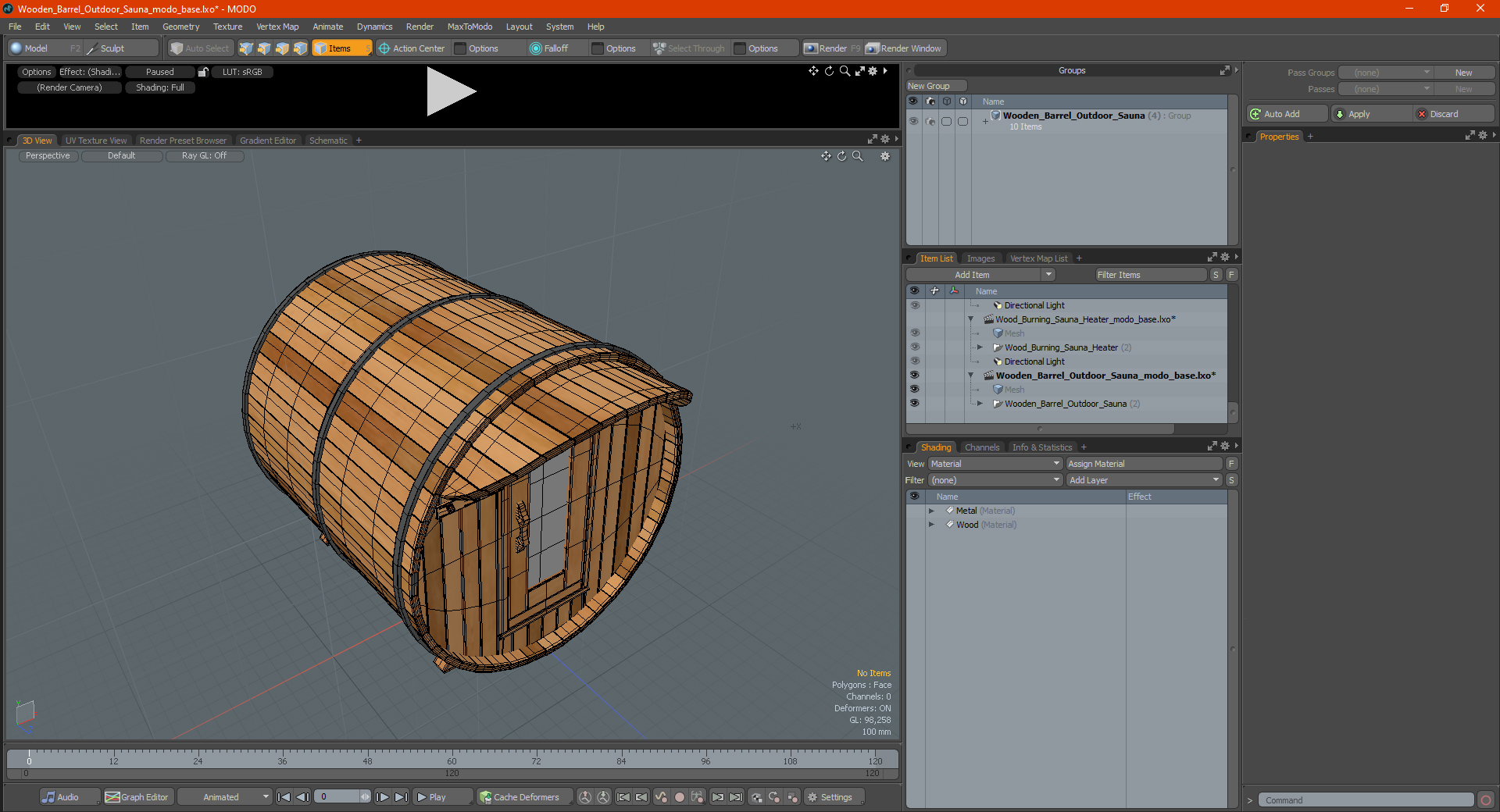Click the Play button in timeline
The height and width of the screenshot is (812, 1500).
(x=441, y=797)
